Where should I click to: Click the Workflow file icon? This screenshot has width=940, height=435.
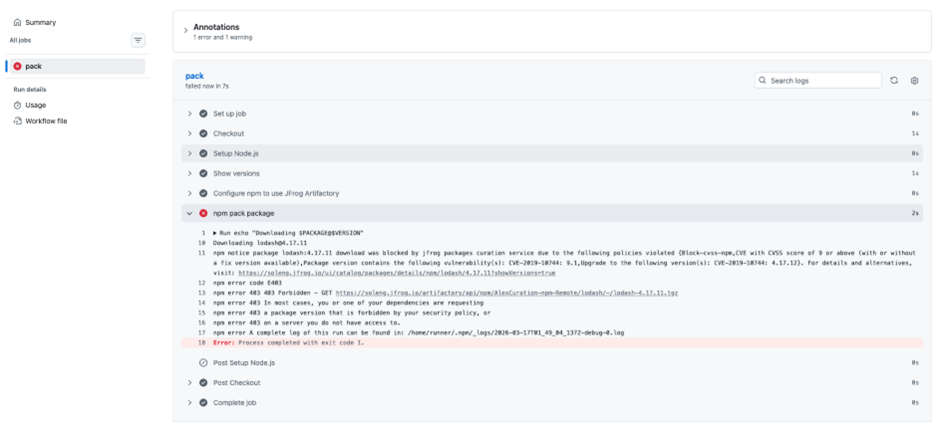(17, 121)
